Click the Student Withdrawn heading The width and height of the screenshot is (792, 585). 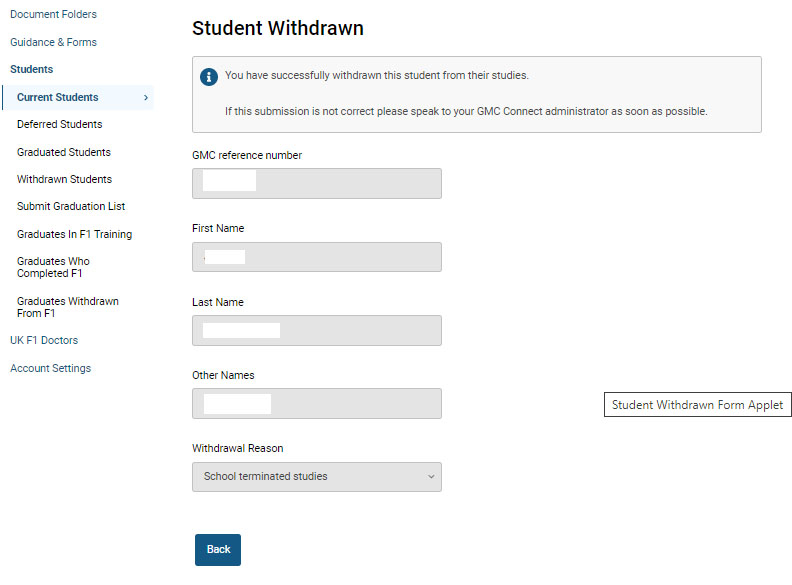(277, 28)
